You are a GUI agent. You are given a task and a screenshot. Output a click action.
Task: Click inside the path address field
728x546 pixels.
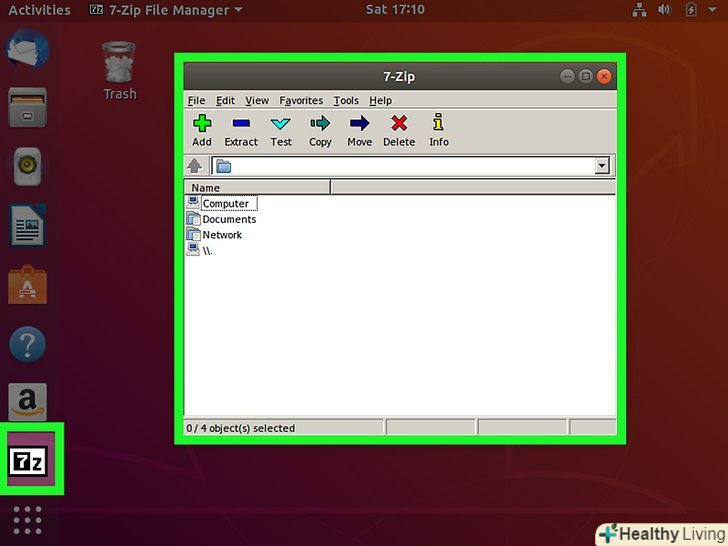pyautogui.click(x=404, y=166)
